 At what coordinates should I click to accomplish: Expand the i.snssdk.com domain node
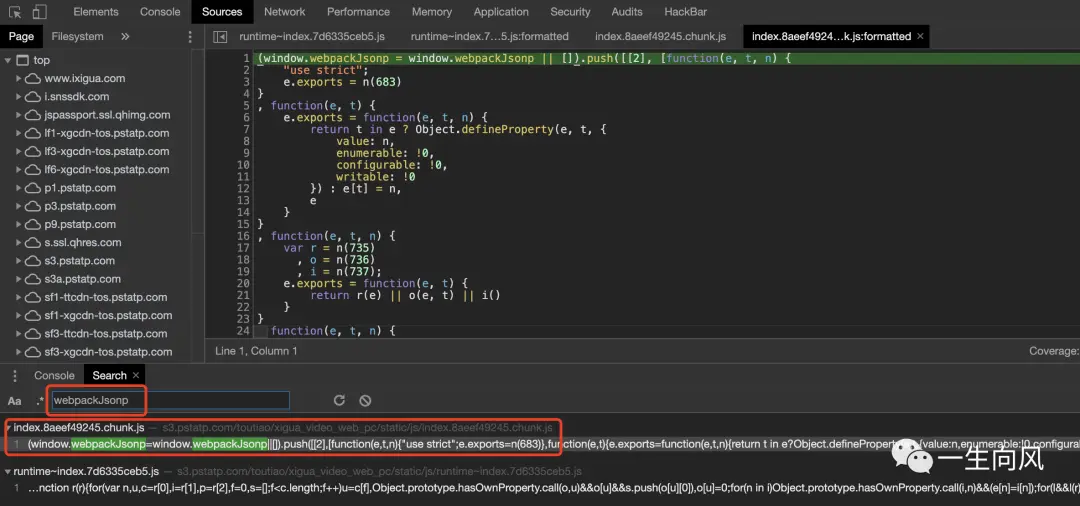pyautogui.click(x=19, y=97)
